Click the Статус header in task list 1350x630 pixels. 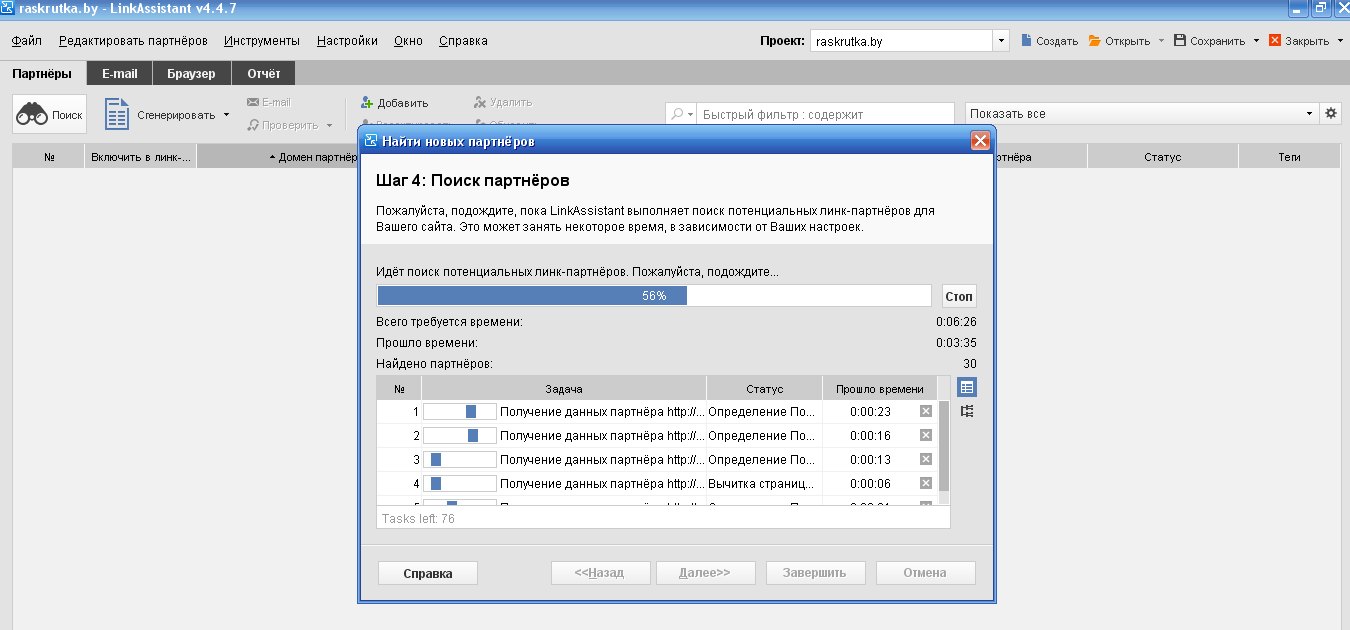tap(764, 388)
